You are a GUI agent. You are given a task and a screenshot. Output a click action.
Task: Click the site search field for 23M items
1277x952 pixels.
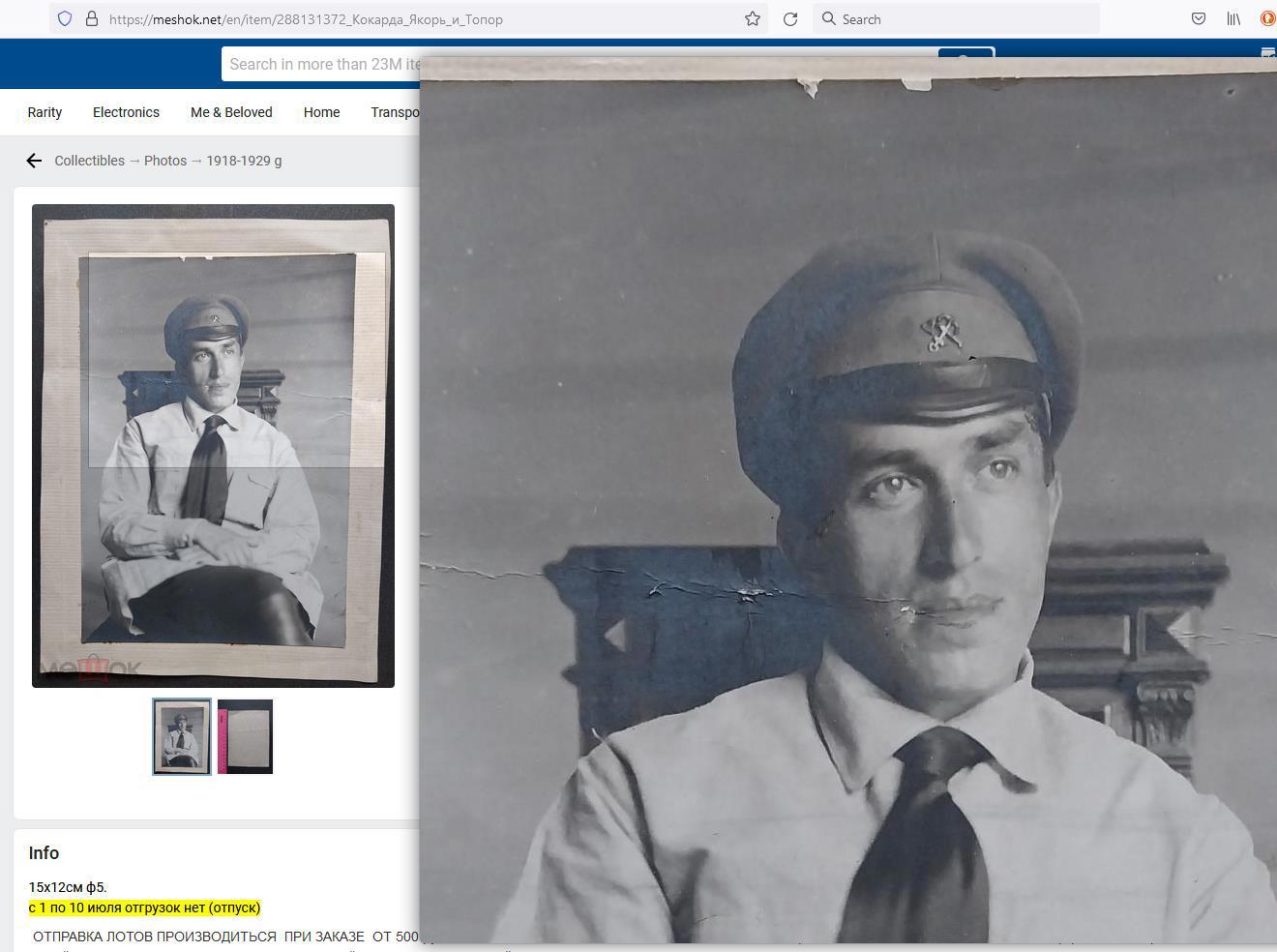pos(321,65)
